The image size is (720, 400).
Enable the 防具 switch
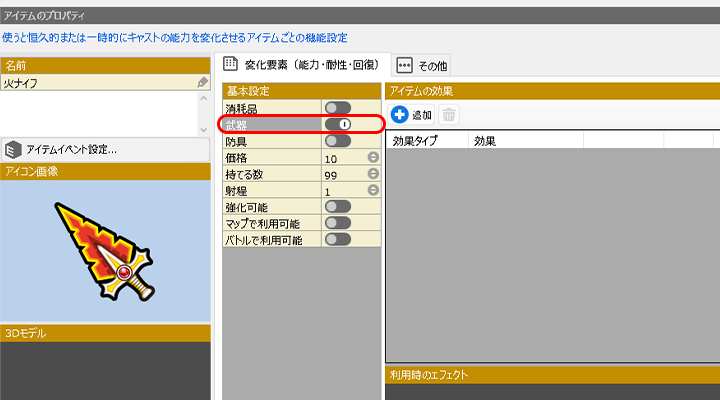click(x=338, y=141)
